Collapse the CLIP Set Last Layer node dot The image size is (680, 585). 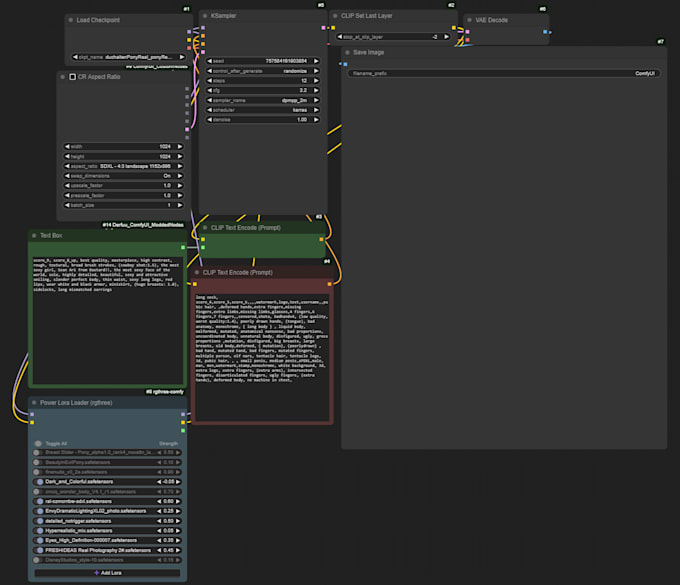[335, 17]
